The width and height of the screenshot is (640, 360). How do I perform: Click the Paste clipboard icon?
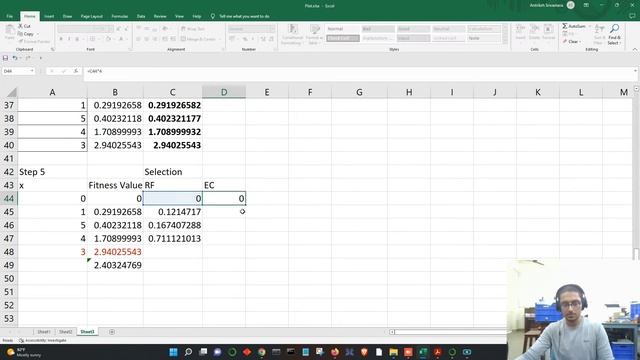point(10,31)
